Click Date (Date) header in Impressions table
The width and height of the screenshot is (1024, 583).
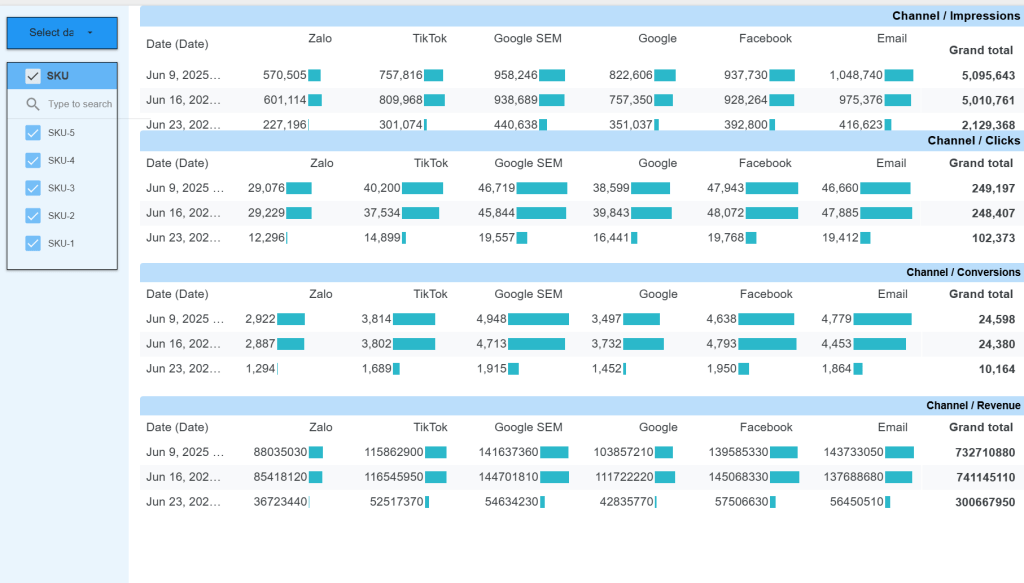click(177, 44)
